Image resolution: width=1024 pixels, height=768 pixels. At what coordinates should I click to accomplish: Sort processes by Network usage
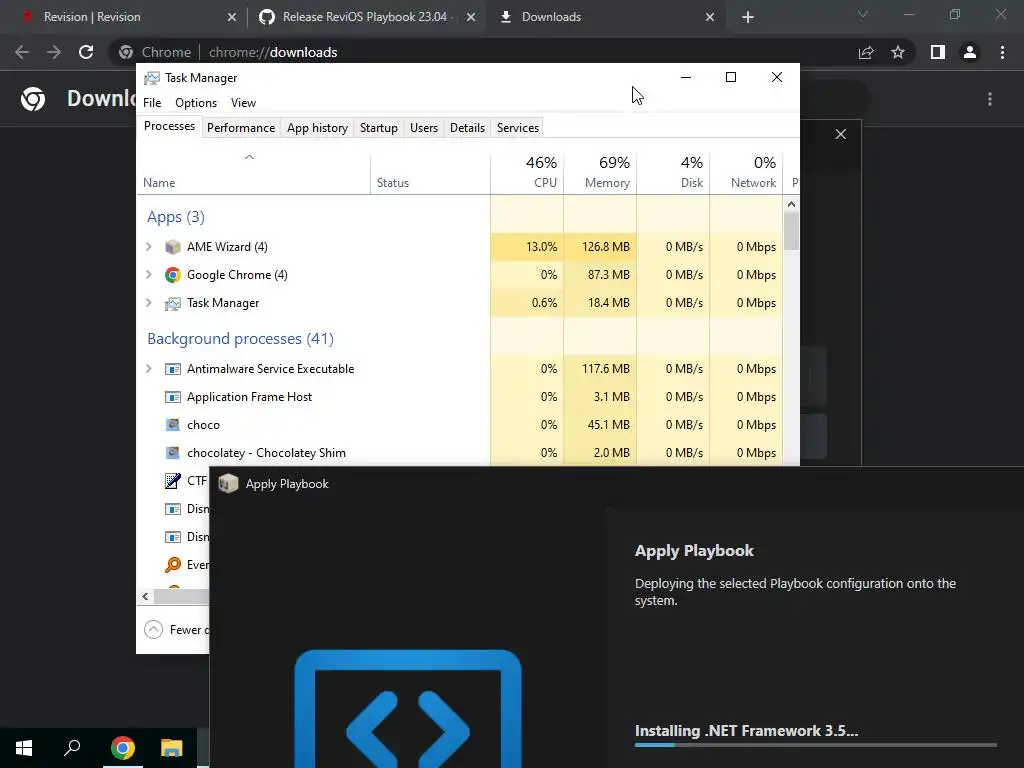click(746, 173)
